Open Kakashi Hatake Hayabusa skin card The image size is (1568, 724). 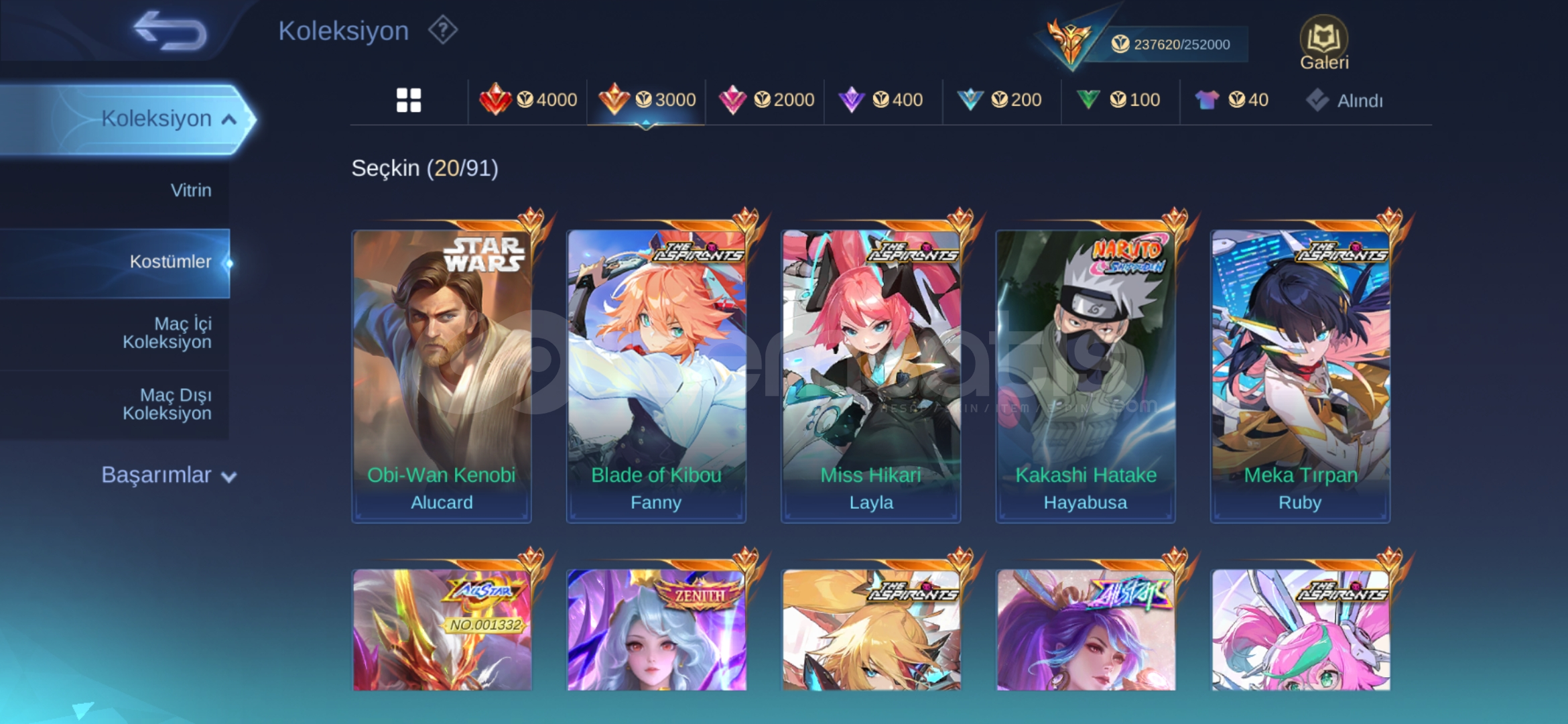(x=1086, y=375)
